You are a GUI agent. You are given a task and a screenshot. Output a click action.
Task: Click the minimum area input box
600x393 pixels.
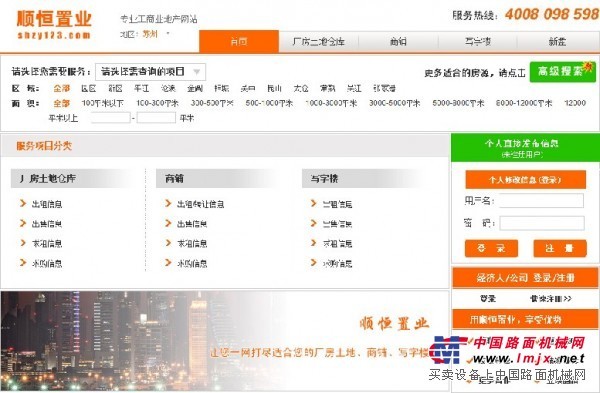point(111,117)
